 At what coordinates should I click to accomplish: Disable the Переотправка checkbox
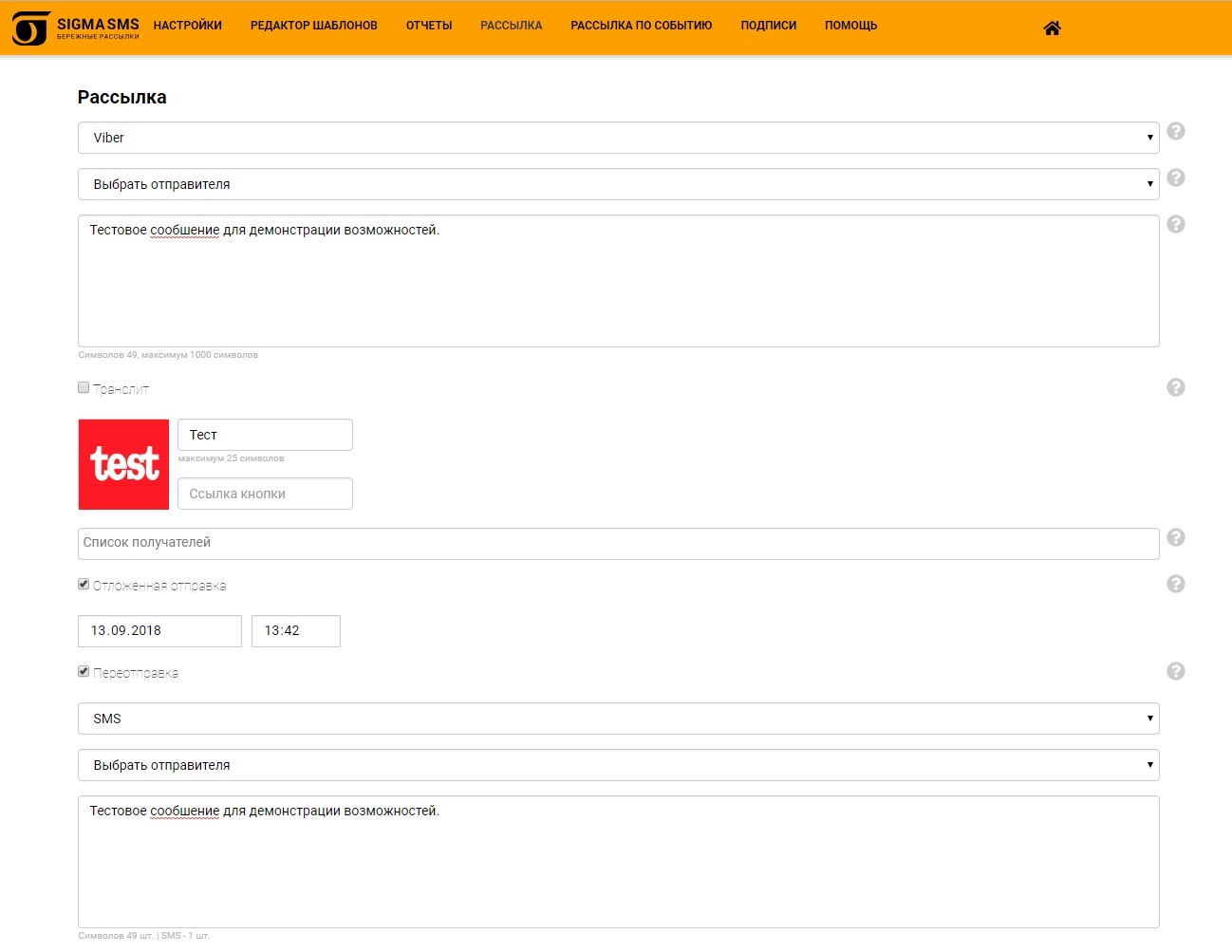point(84,671)
